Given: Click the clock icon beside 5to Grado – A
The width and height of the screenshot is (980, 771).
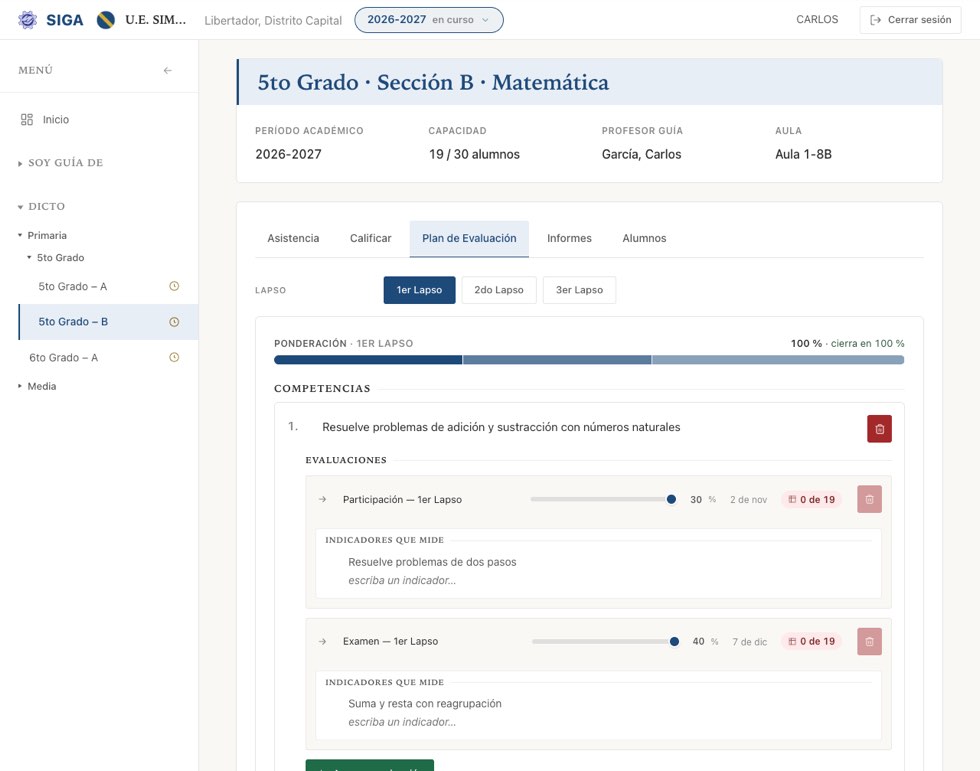Looking at the screenshot, I should pos(174,286).
